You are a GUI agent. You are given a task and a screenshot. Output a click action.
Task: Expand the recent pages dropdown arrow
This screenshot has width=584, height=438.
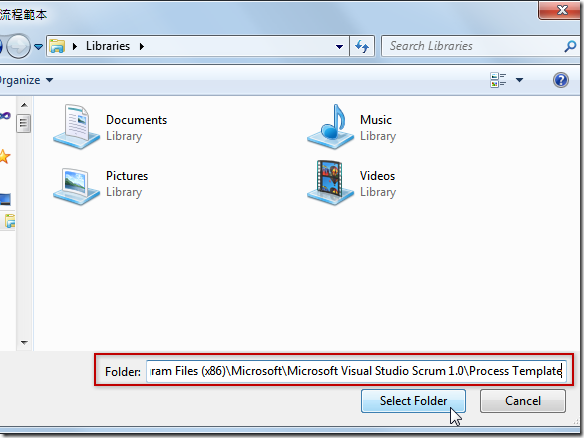[38, 47]
